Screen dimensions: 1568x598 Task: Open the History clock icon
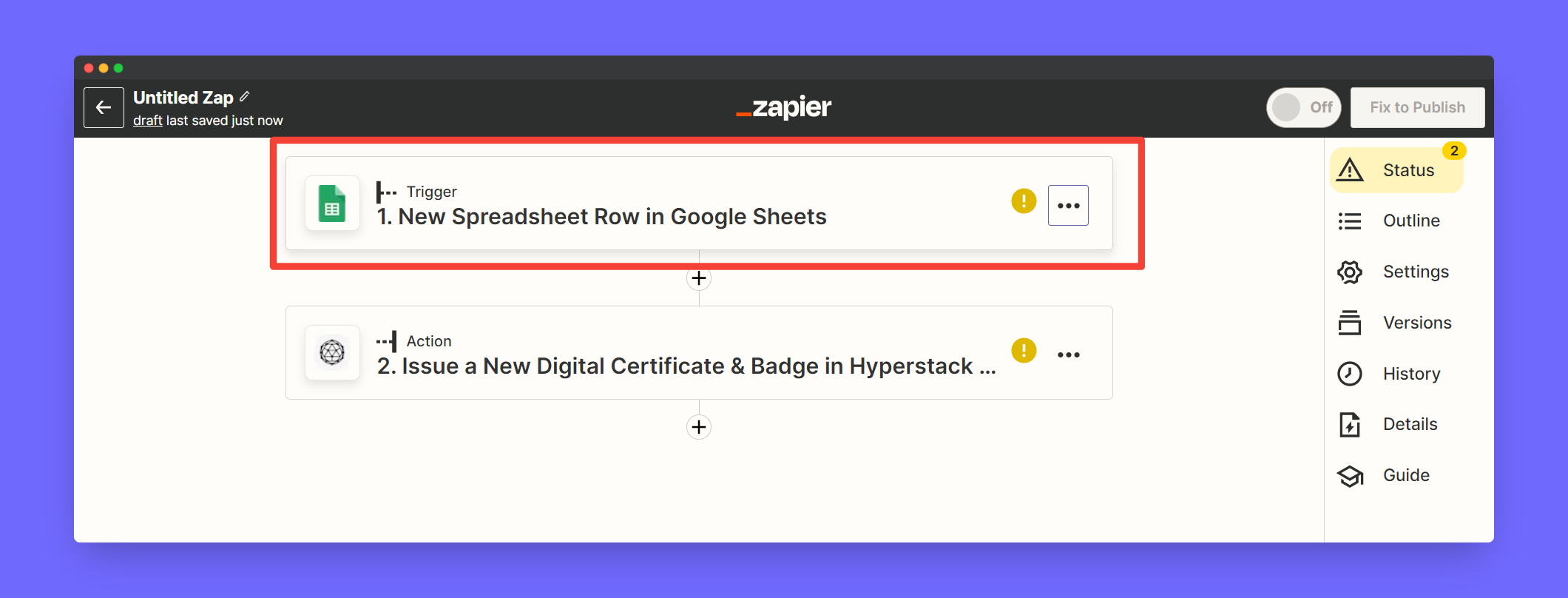click(x=1350, y=374)
